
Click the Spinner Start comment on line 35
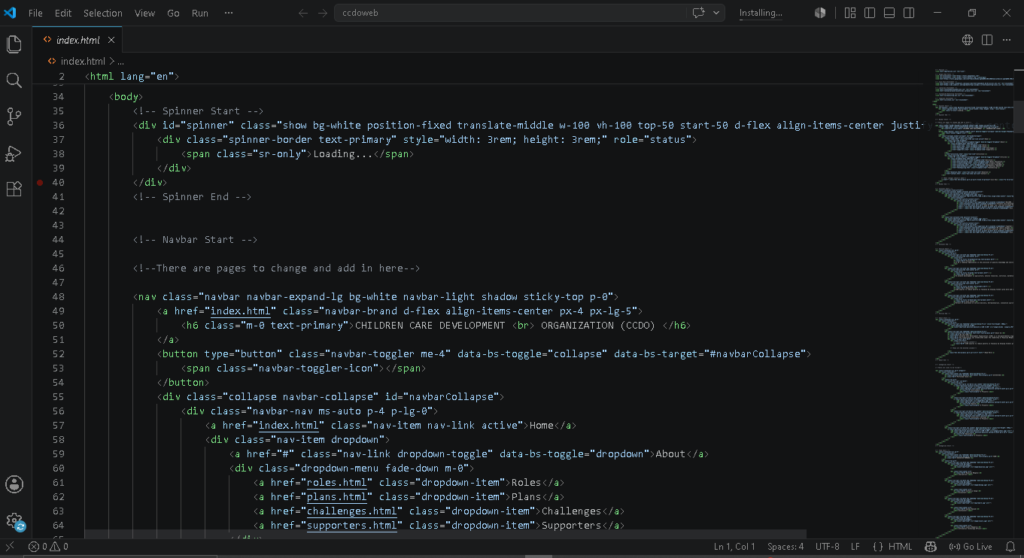[x=198, y=111]
